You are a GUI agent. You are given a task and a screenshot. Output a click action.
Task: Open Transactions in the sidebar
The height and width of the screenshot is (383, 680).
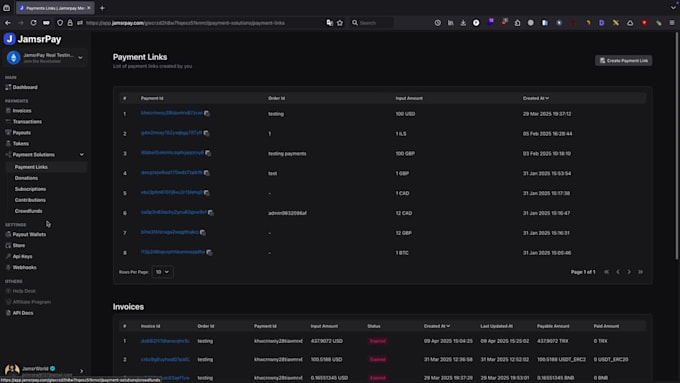27,121
